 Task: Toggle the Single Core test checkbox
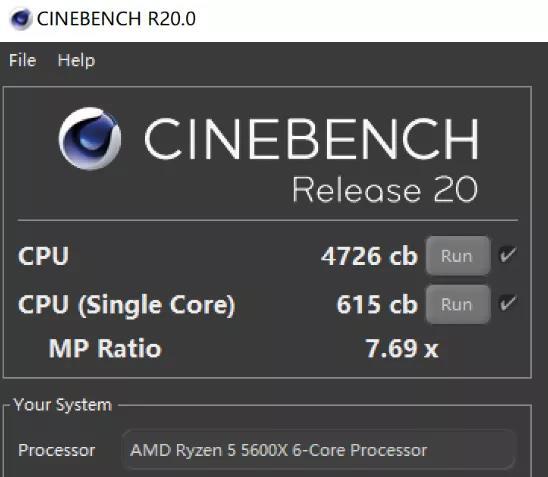(507, 303)
